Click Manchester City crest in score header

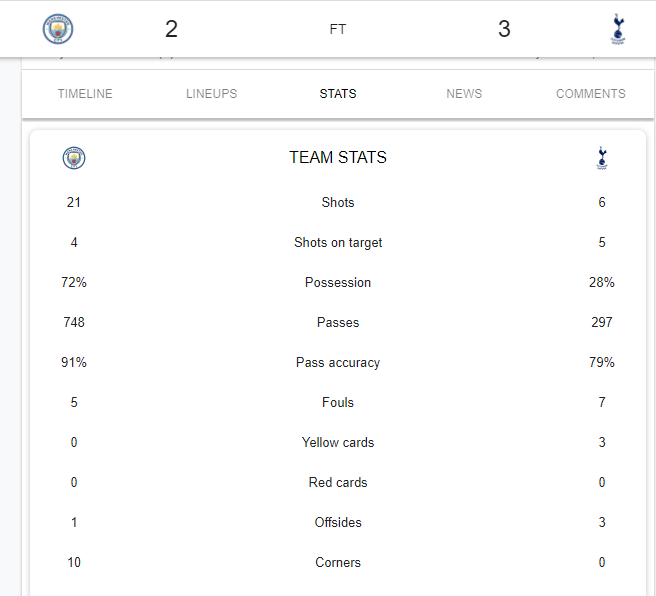[x=58, y=29]
